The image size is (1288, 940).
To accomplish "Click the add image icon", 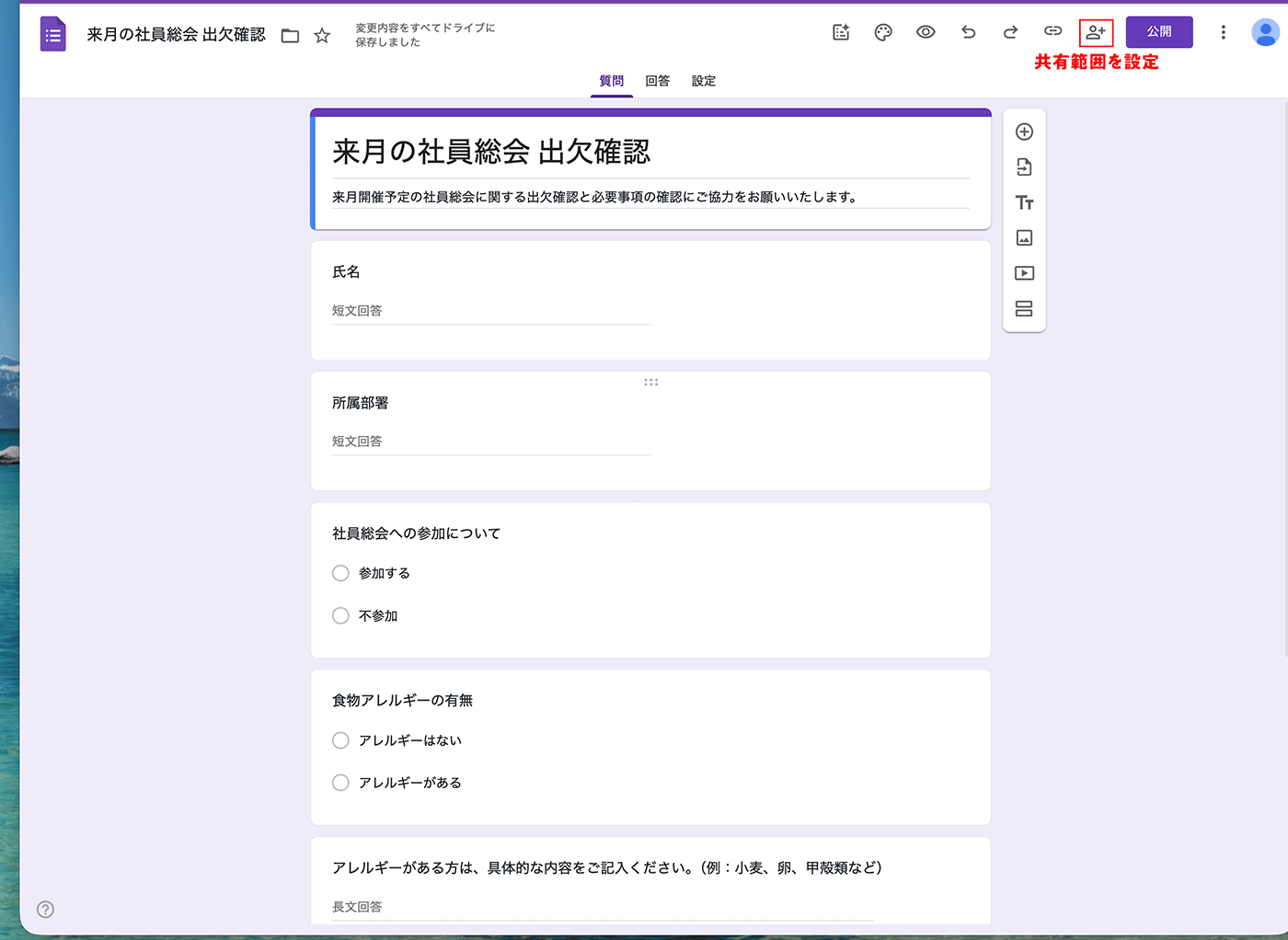I will 1024,238.
